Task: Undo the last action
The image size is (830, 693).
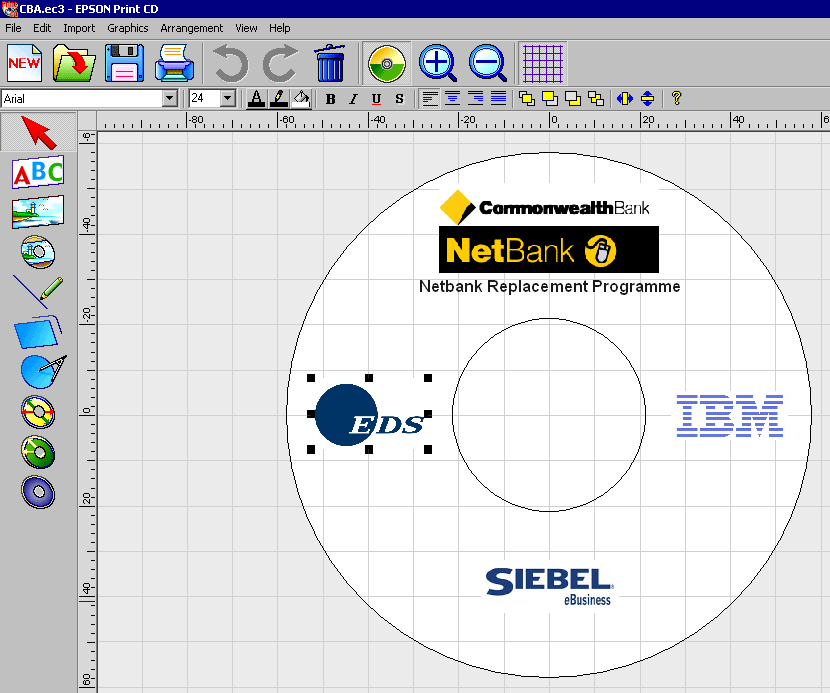Action: point(231,64)
